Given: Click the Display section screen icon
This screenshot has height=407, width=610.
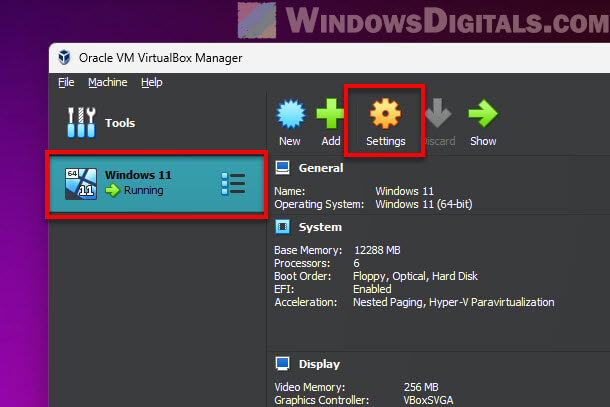Looking at the screenshot, I should (x=282, y=363).
